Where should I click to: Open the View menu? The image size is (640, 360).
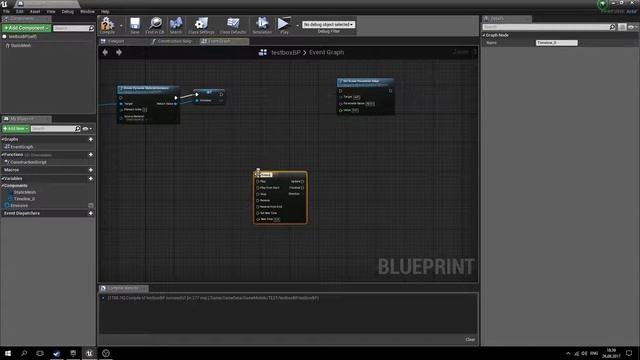(51, 11)
